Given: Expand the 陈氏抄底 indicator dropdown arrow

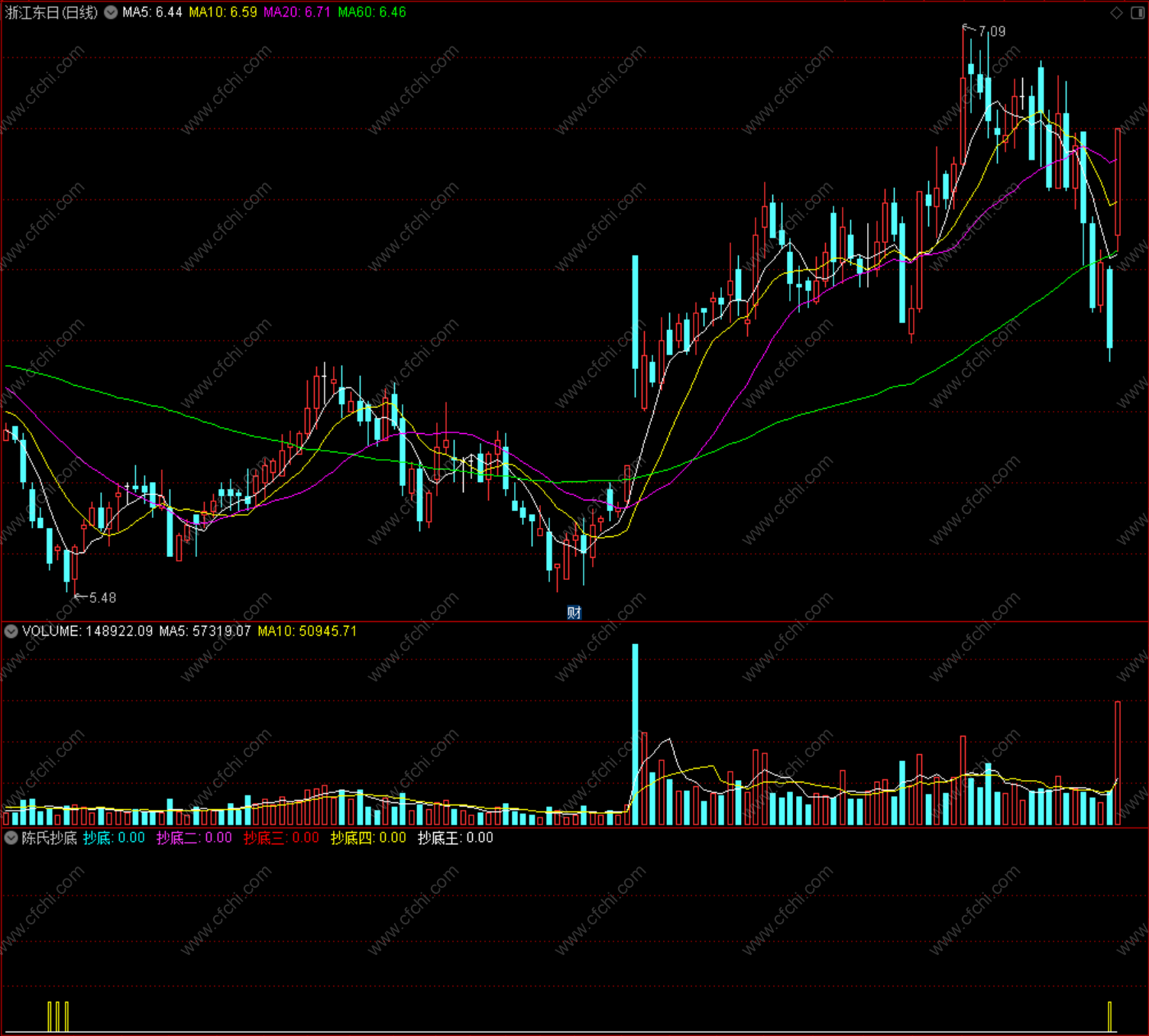Looking at the screenshot, I should [x=11, y=837].
